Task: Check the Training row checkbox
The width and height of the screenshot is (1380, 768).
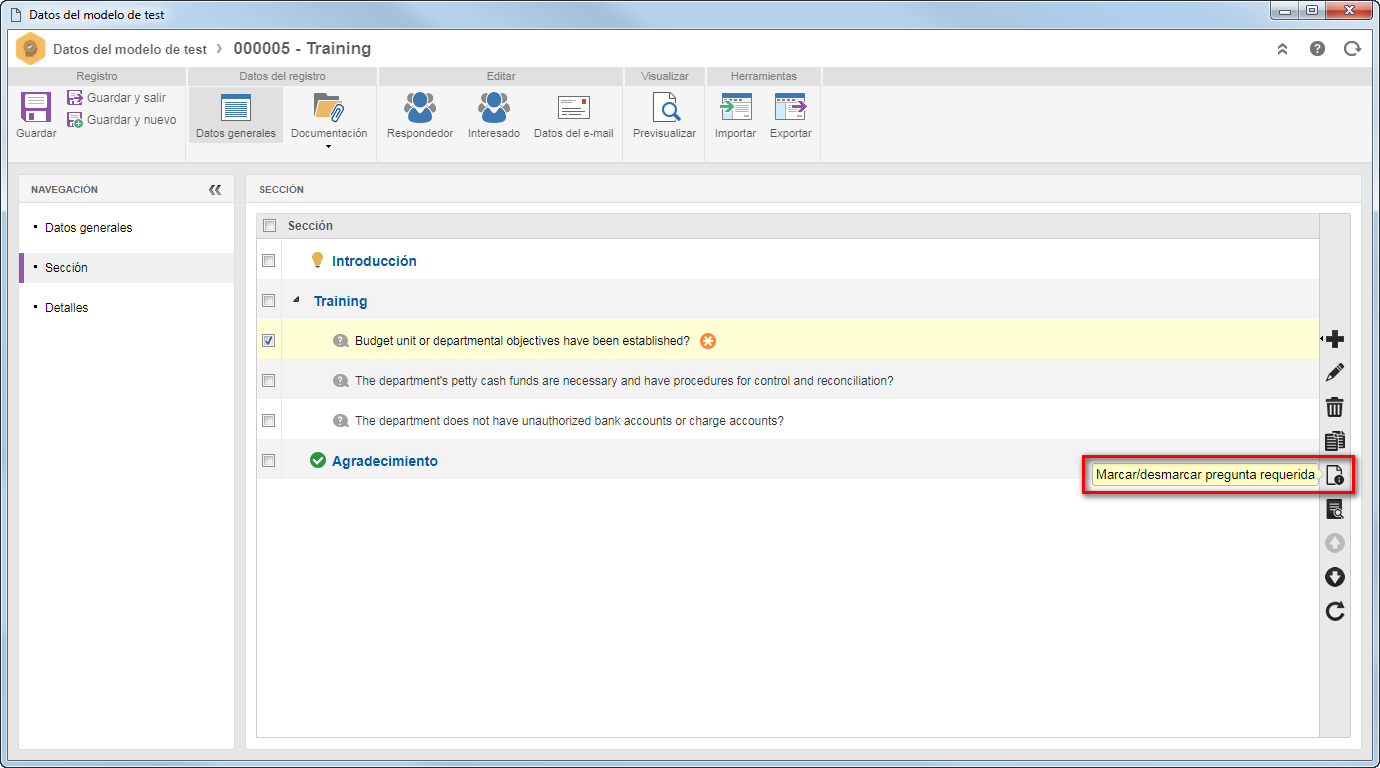Action: point(268,300)
